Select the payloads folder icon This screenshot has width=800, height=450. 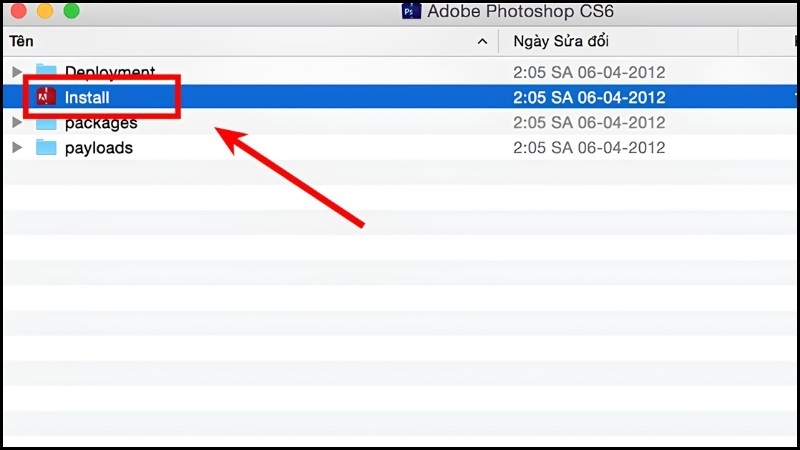pyautogui.click(x=46, y=147)
